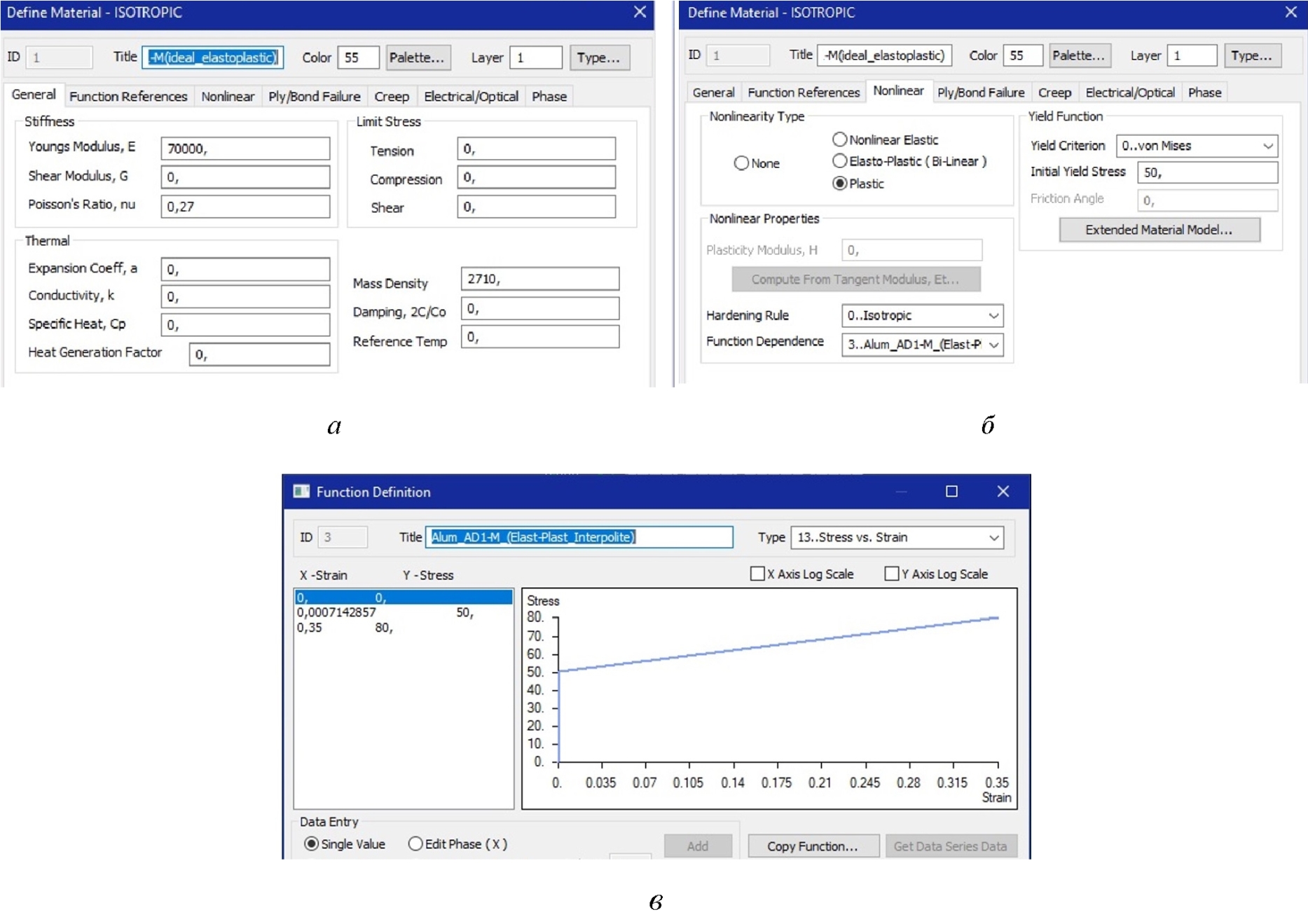Viewport: 1308px width, 924px height.
Task: Choose Elasto-Plastic (Bi-Linear) option
Action: tap(839, 161)
